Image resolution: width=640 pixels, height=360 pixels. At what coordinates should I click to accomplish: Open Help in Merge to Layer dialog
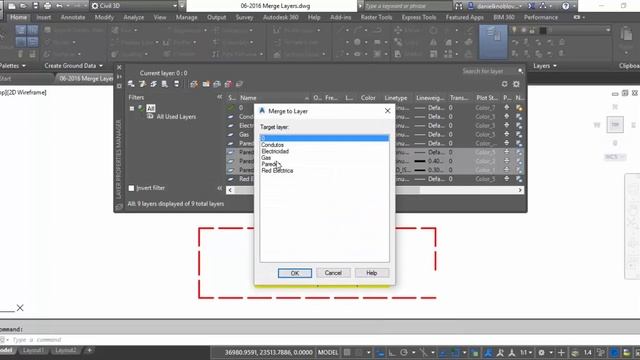371,273
